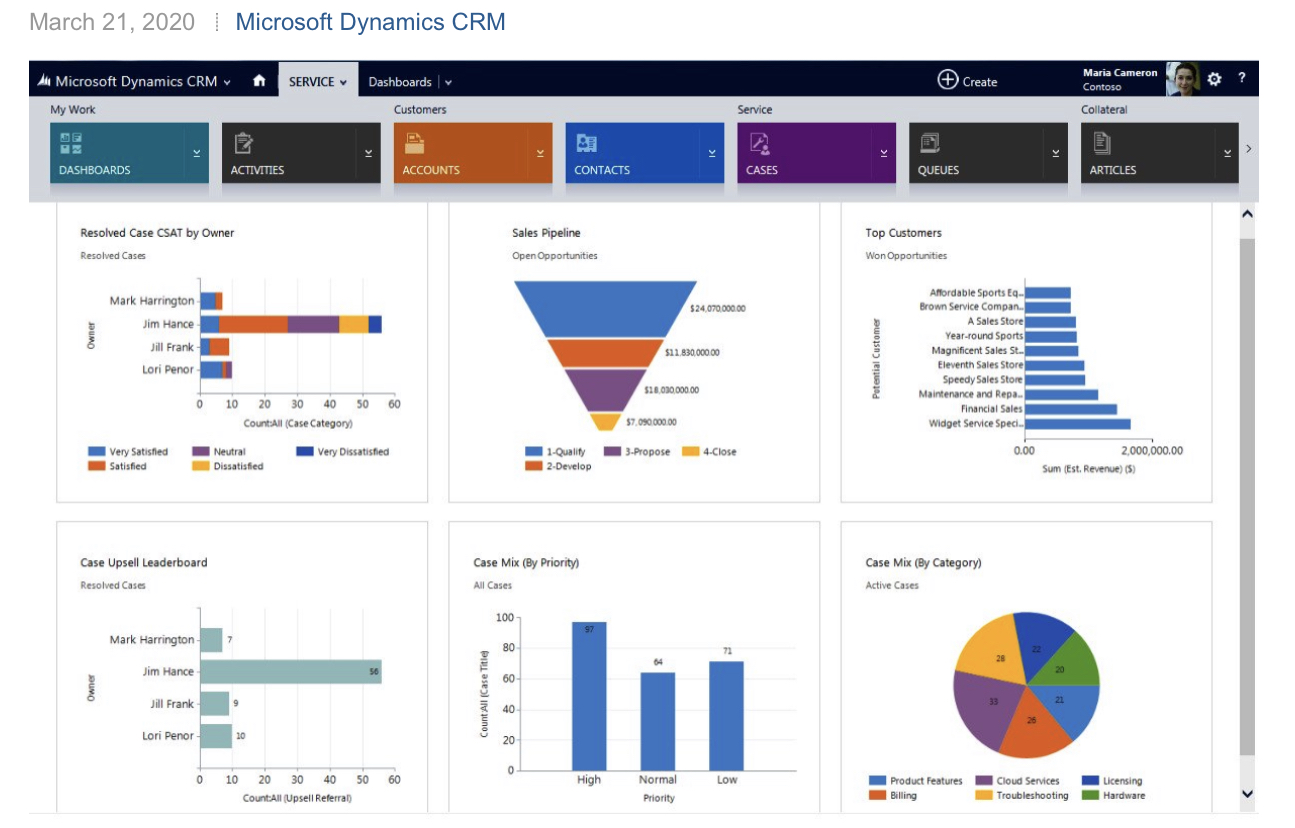1295x828 pixels.
Task: Click the Activities tile icon
Action: 242,143
